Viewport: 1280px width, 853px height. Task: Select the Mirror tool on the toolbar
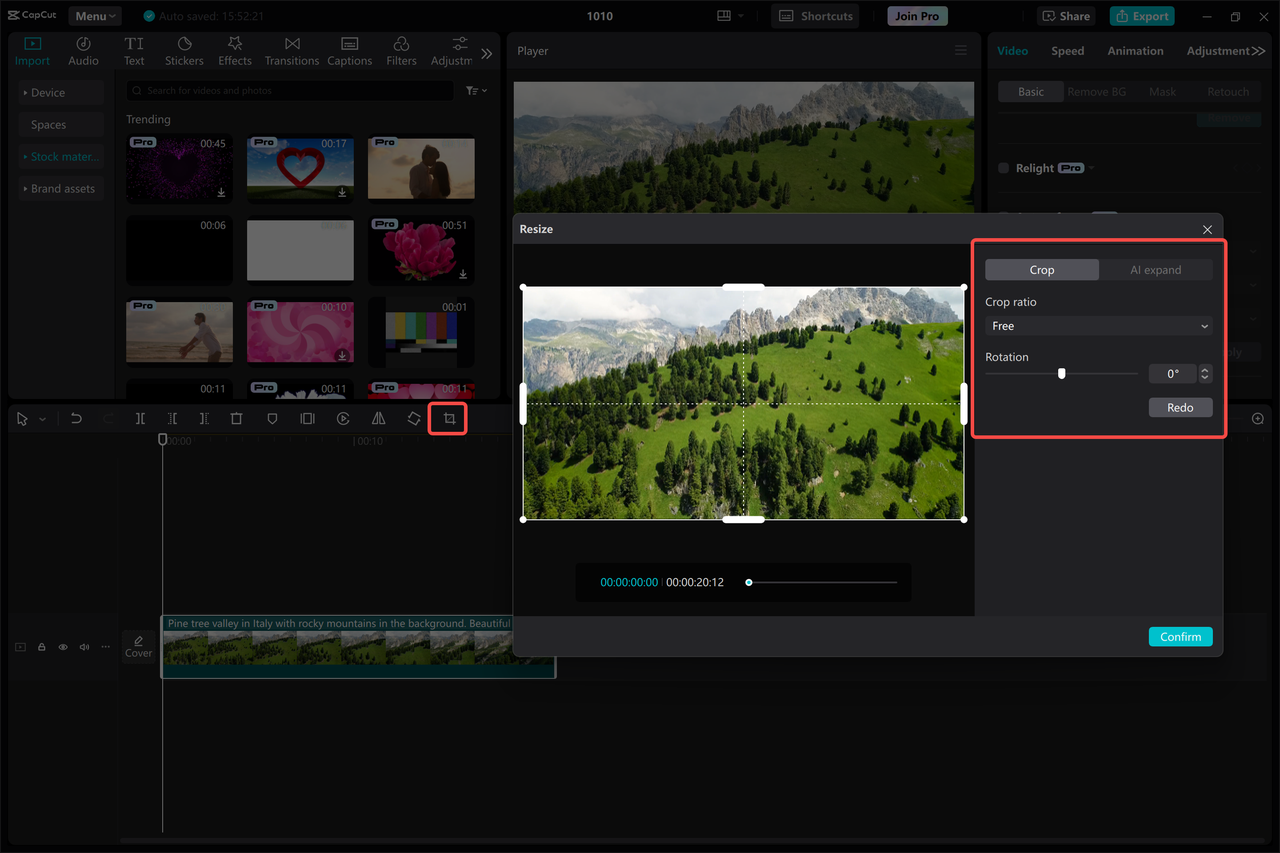378,418
